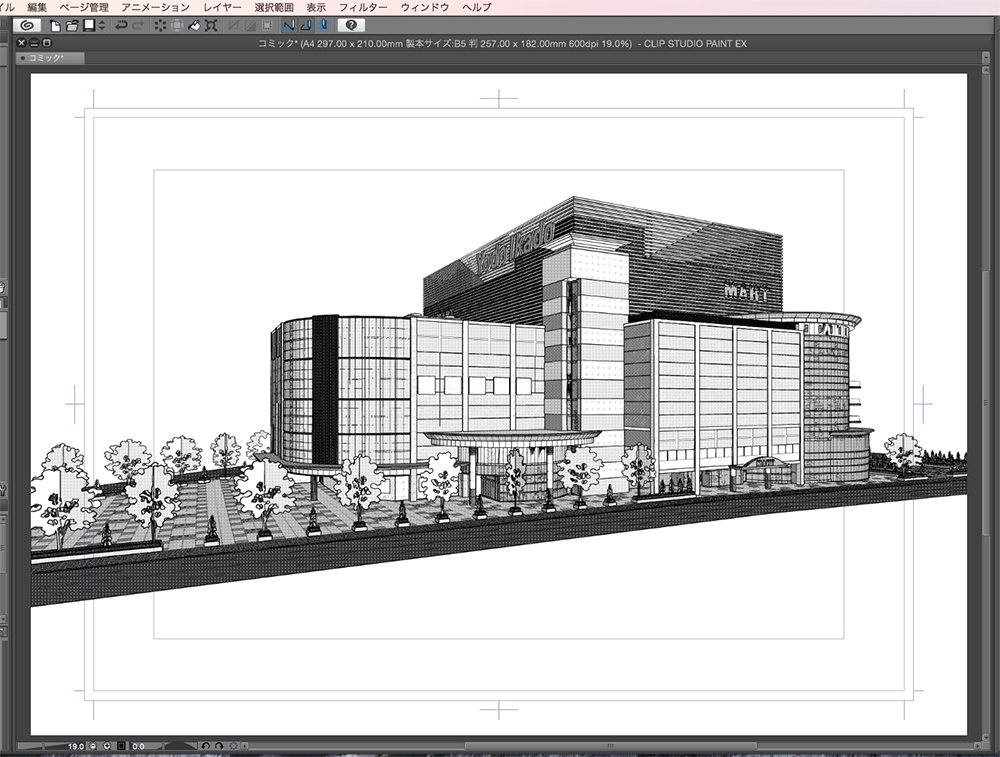The image size is (1000, 757).
Task: Click horizontal scrollbar right arrow
Action: (978, 746)
